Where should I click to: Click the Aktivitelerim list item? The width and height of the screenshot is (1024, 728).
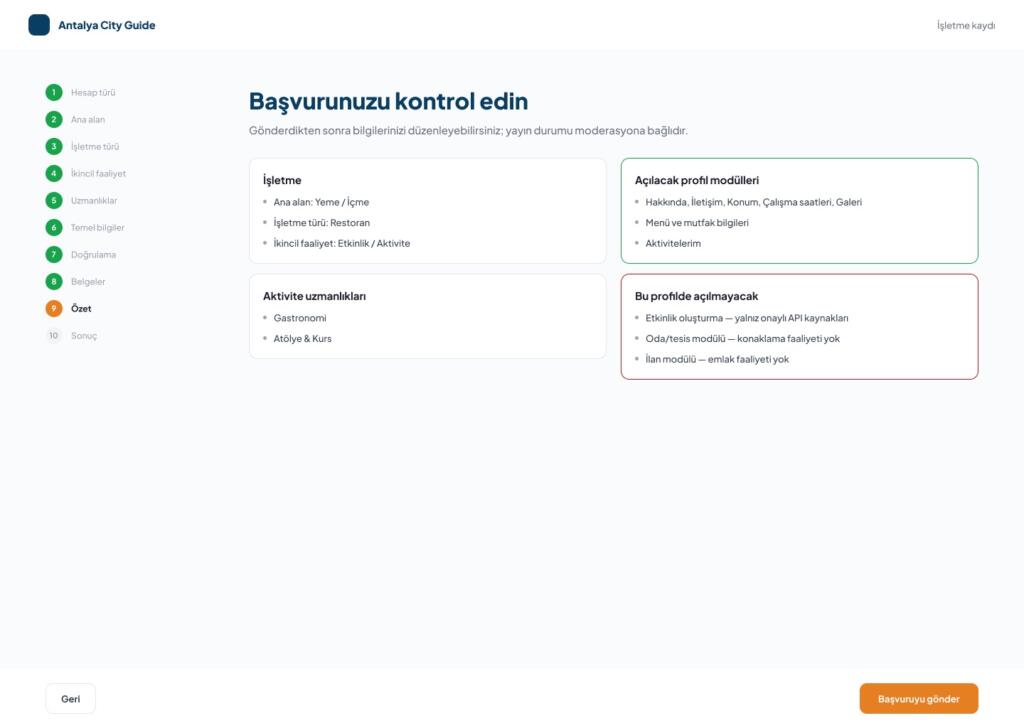coord(673,244)
